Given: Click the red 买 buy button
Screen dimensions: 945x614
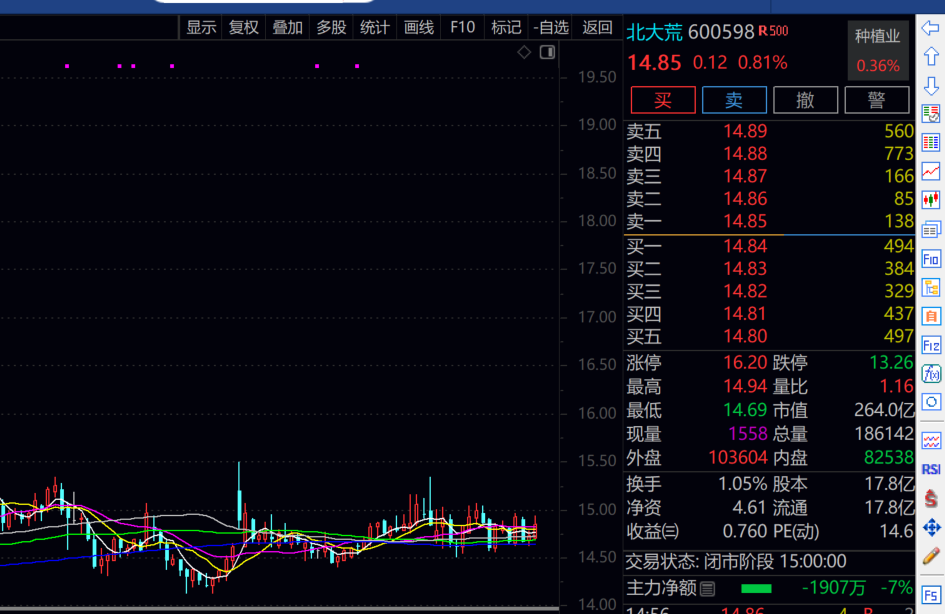Looking at the screenshot, I should (663, 99).
